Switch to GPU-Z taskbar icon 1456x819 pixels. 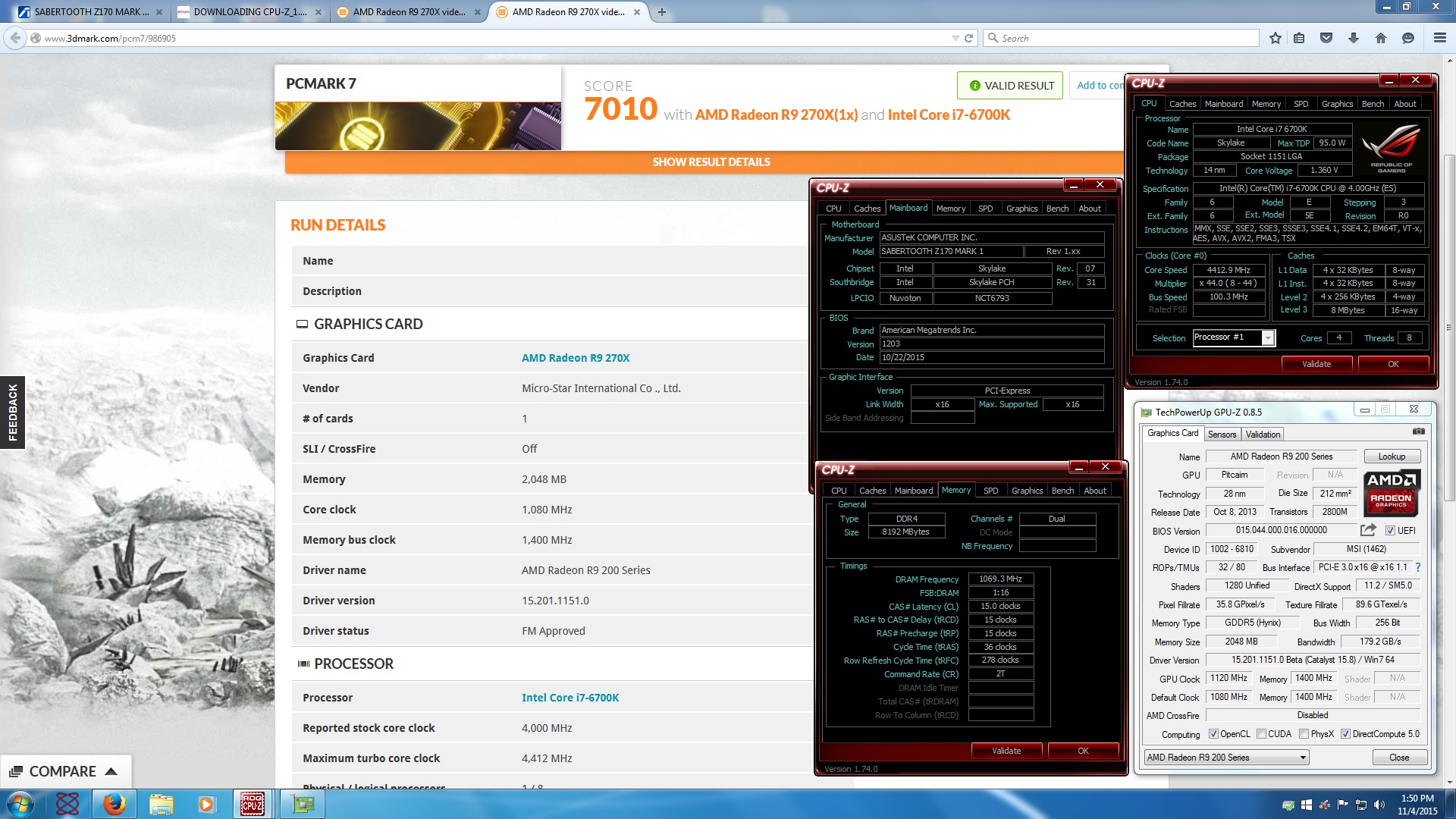coord(303,804)
